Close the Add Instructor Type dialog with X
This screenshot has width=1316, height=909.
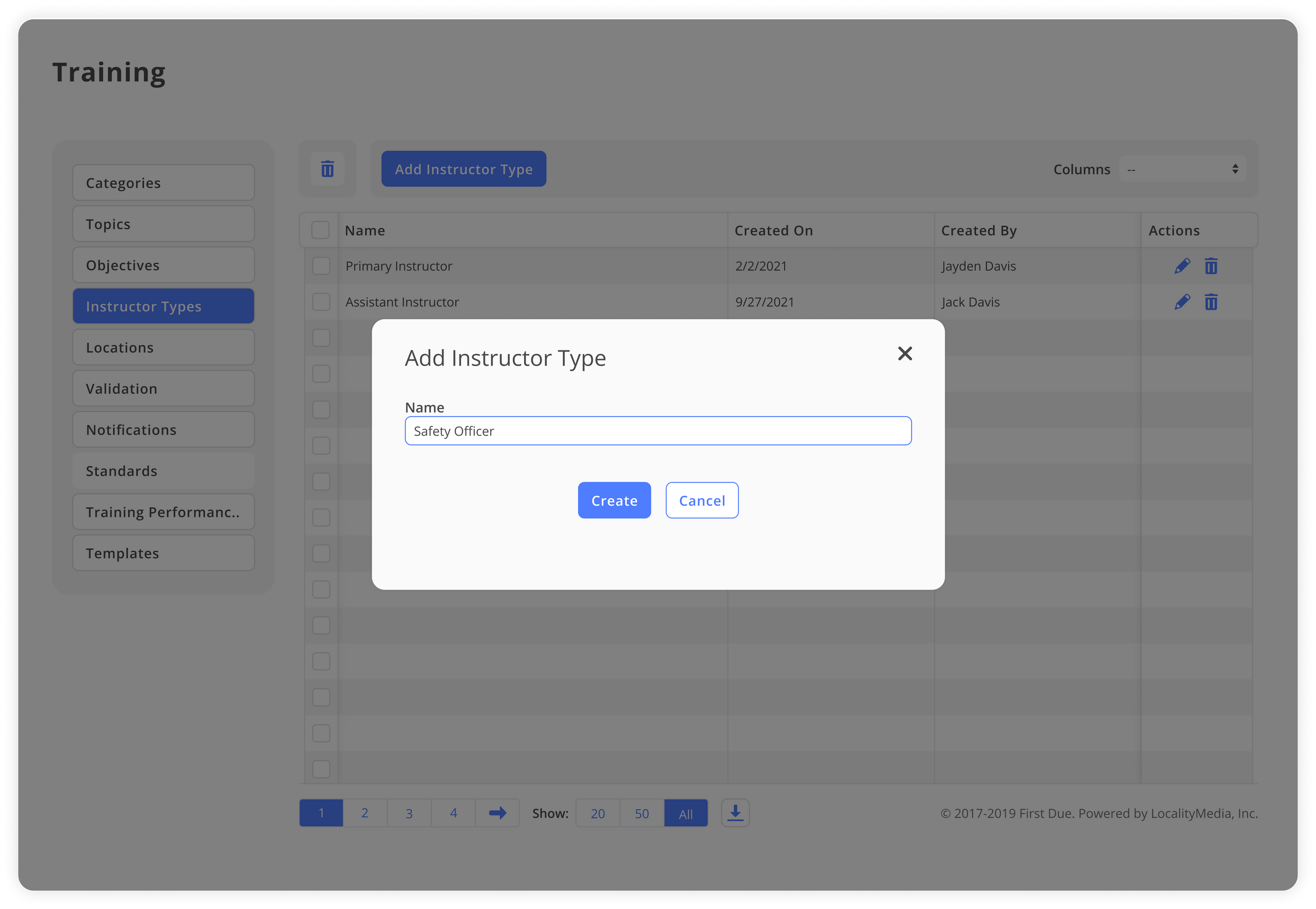click(x=905, y=353)
